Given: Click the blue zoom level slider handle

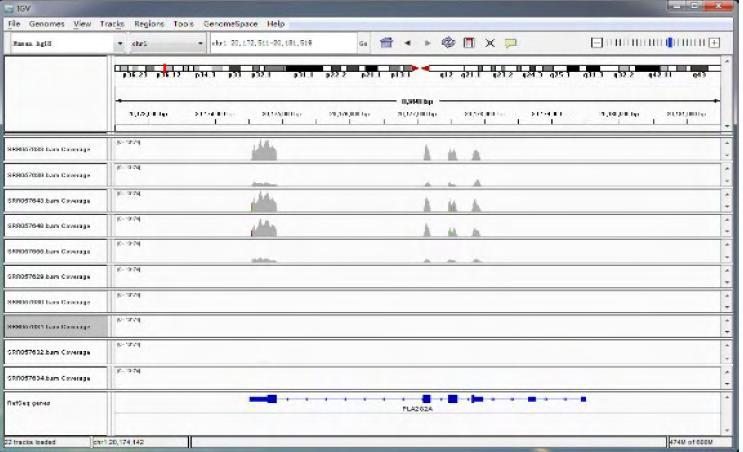Looking at the screenshot, I should point(670,43).
